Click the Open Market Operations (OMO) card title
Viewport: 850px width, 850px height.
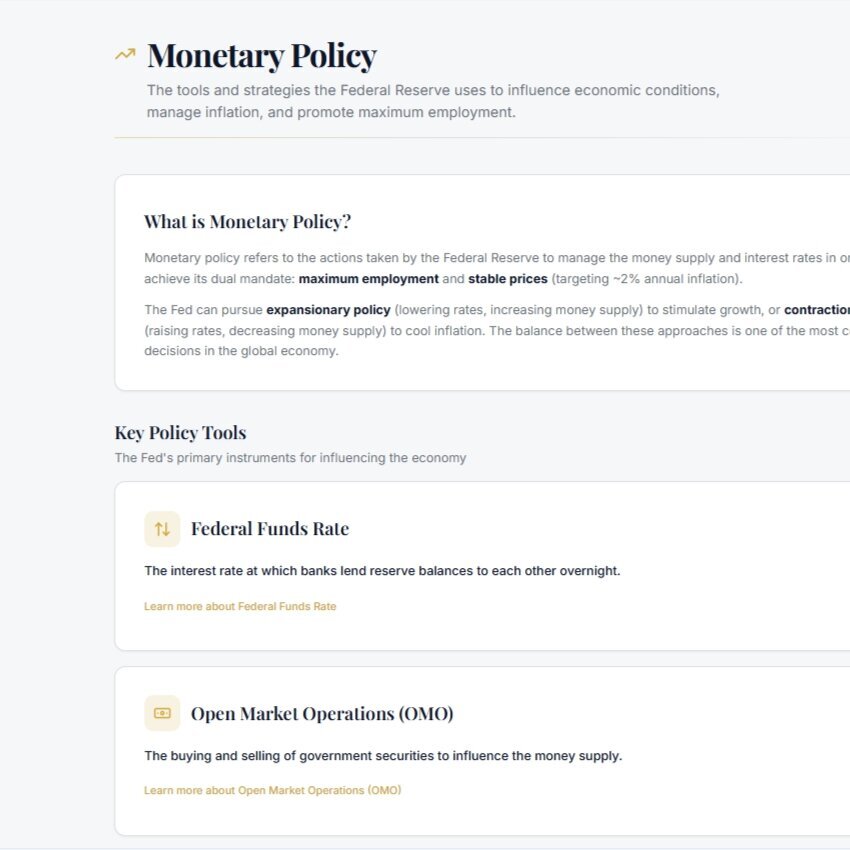click(322, 713)
